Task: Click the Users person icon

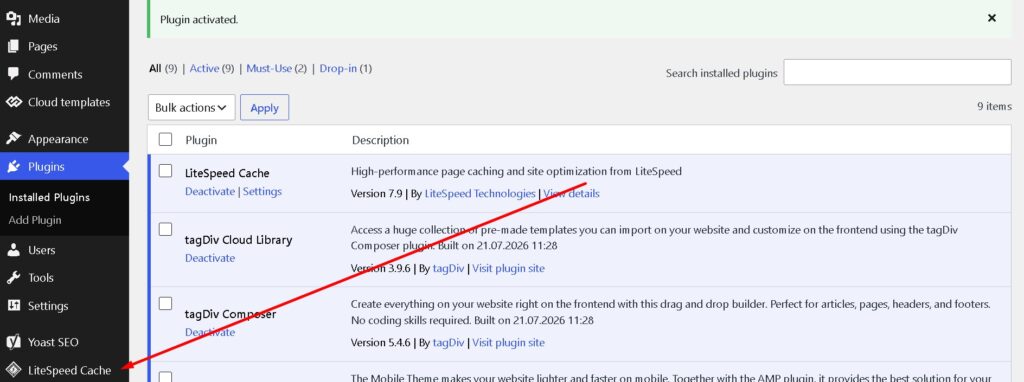Action: click(x=14, y=250)
